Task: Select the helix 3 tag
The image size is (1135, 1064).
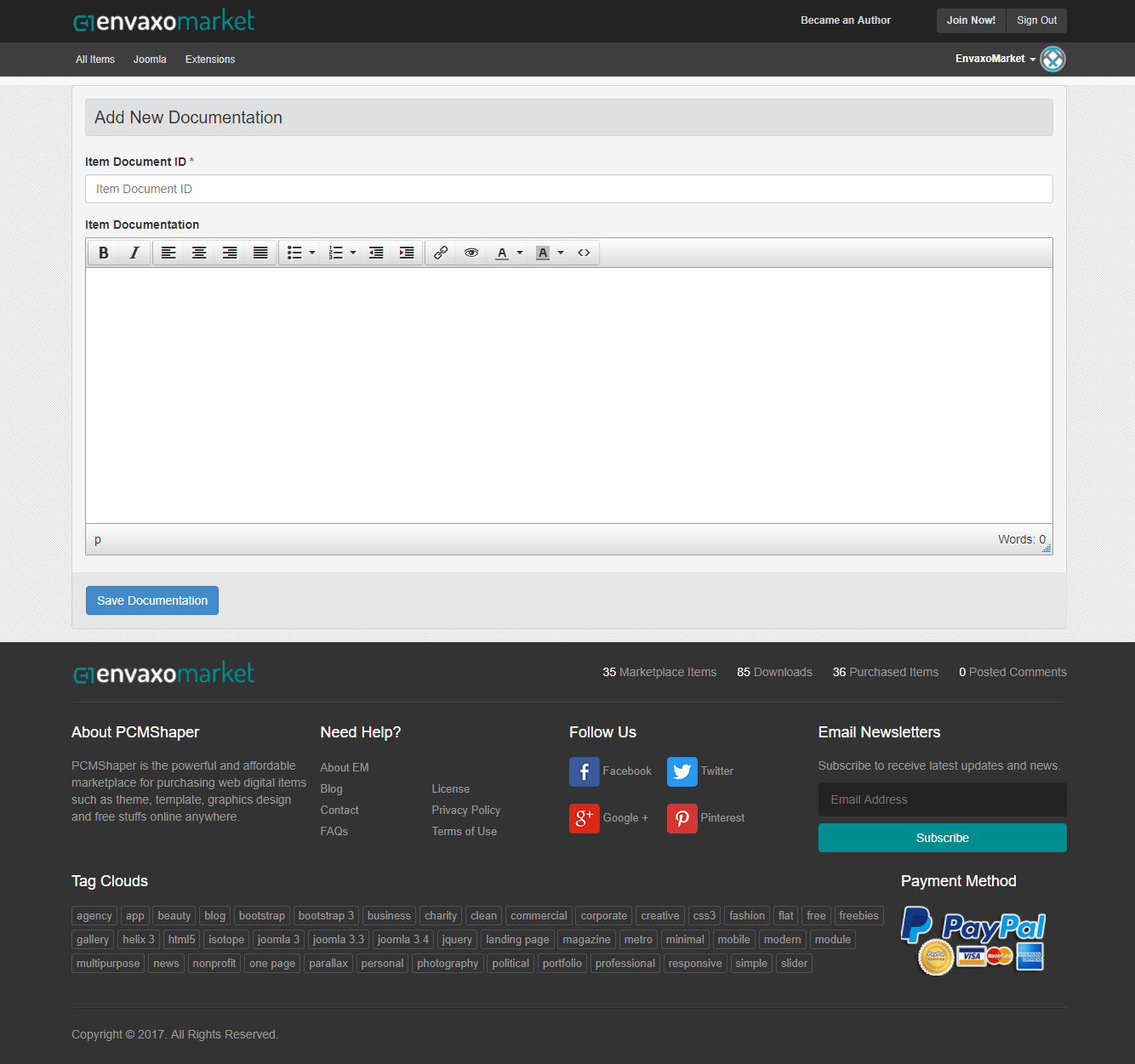Action: 139,940
